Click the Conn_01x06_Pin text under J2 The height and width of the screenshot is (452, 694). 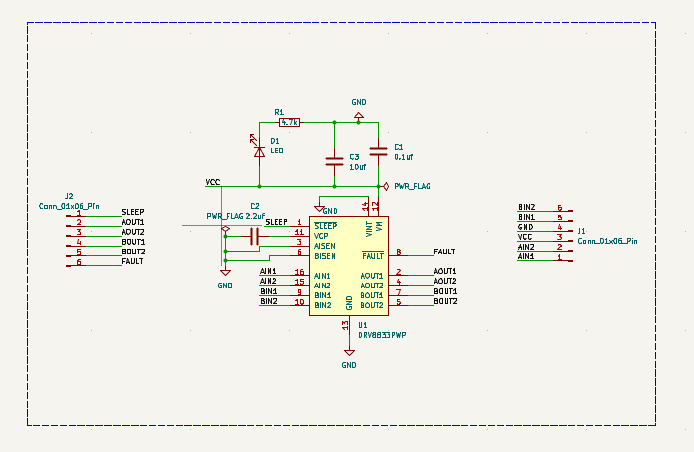pyautogui.click(x=69, y=206)
